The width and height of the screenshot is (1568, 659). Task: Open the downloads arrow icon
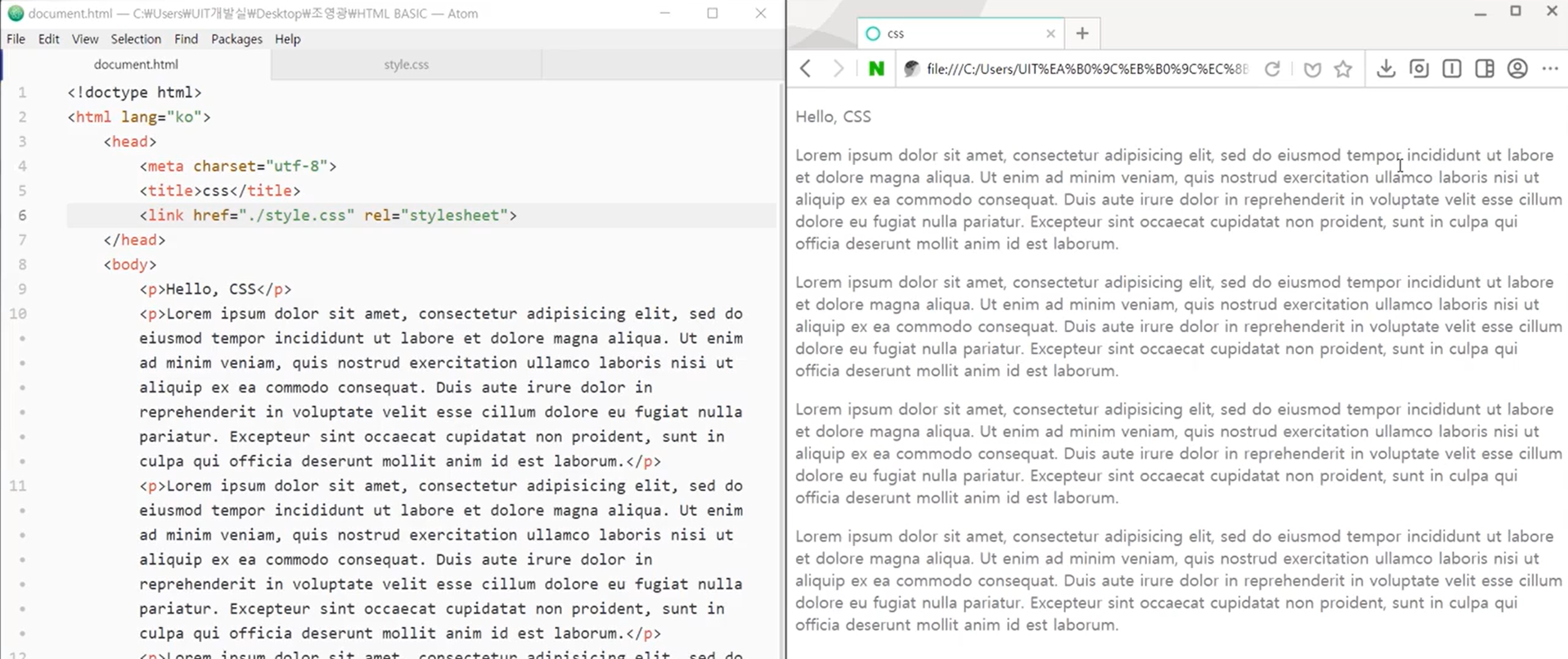coord(1386,68)
